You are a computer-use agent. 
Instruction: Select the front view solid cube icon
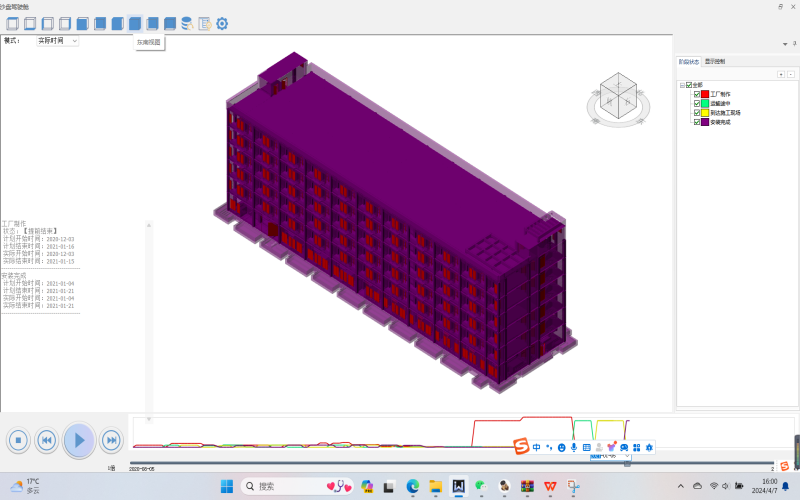tap(82, 23)
